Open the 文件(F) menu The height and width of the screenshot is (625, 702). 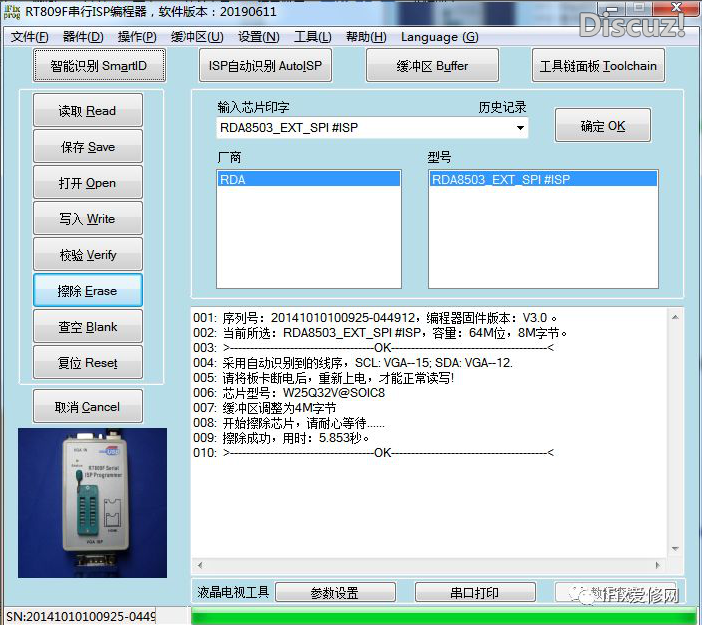tap(30, 37)
